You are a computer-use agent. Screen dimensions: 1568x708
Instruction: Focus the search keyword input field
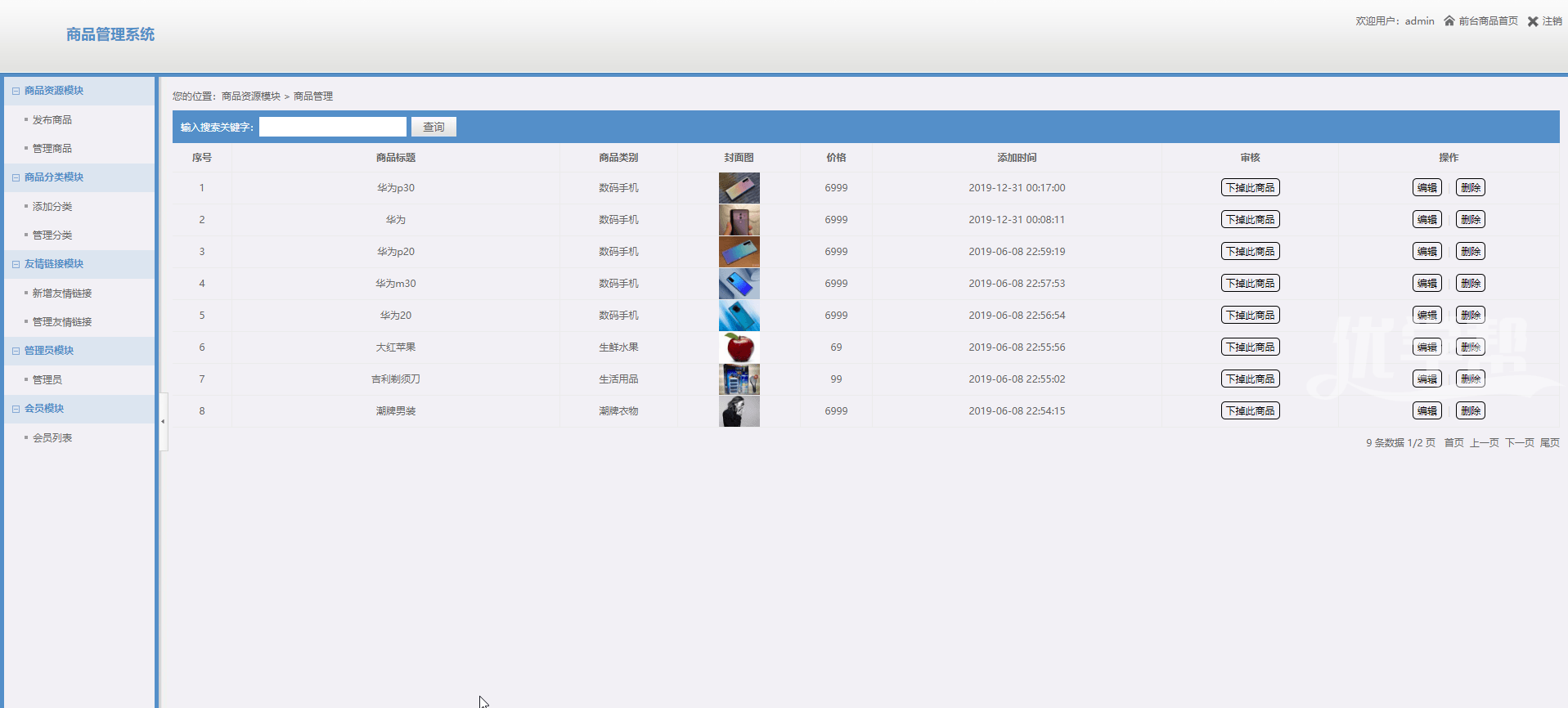pyautogui.click(x=332, y=127)
